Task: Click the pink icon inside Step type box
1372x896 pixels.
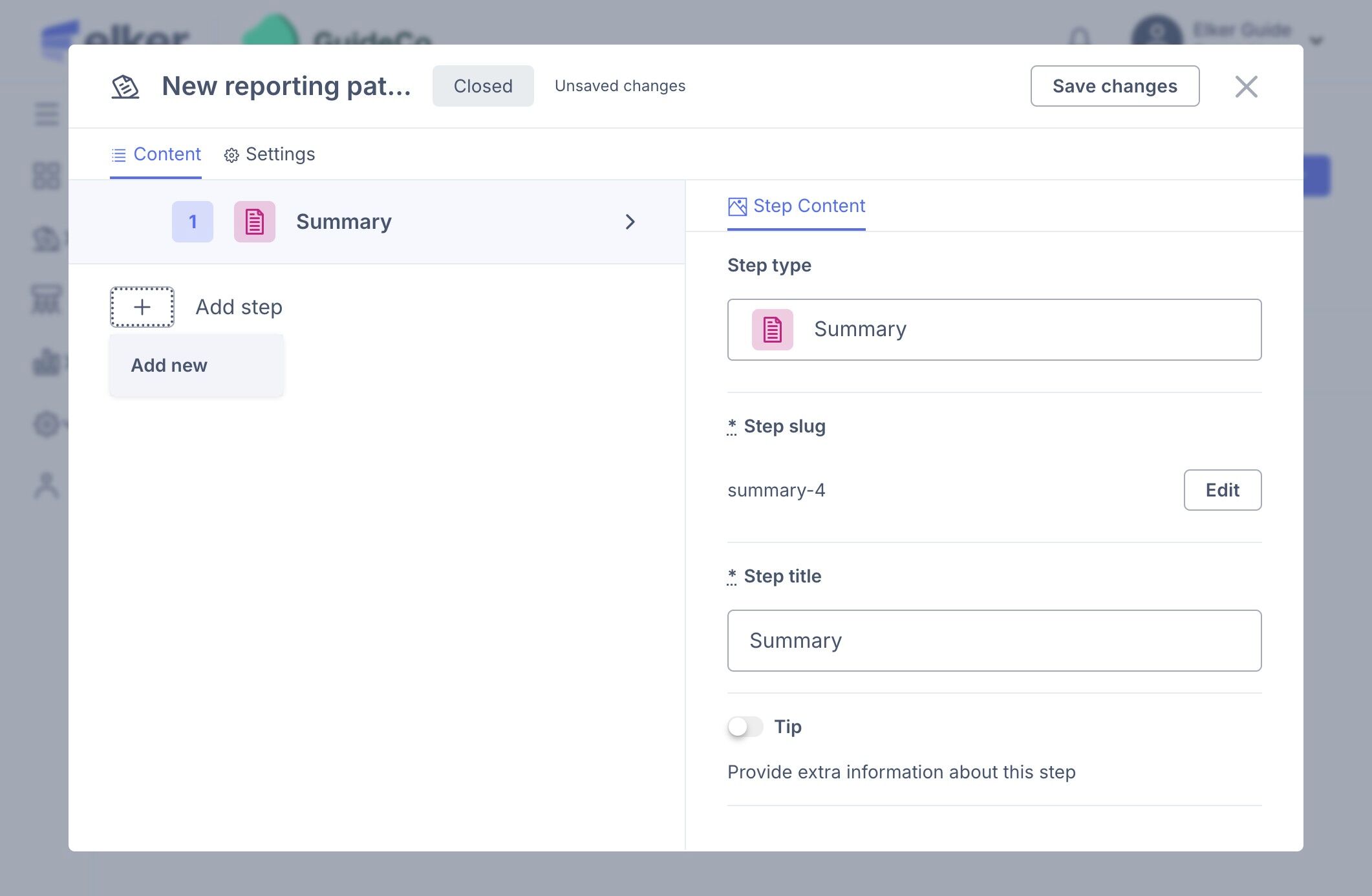Action: (x=772, y=330)
